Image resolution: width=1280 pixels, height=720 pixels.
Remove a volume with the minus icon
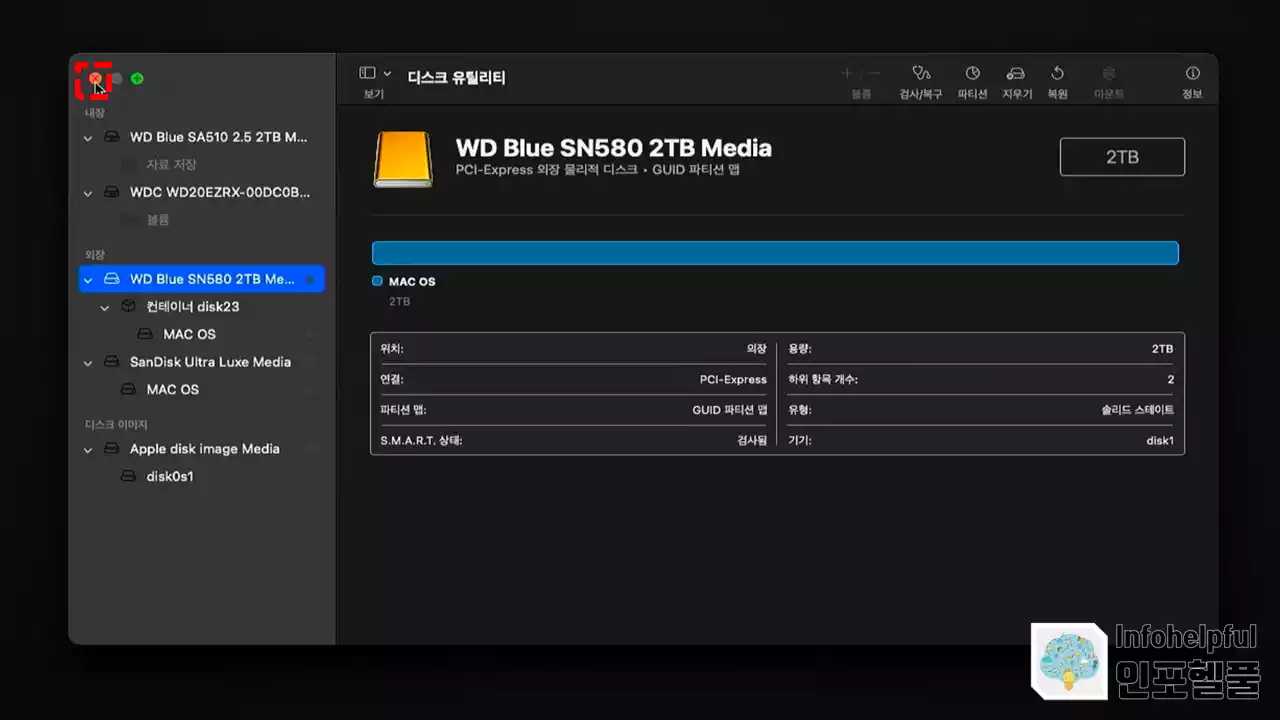pyautogui.click(x=875, y=74)
